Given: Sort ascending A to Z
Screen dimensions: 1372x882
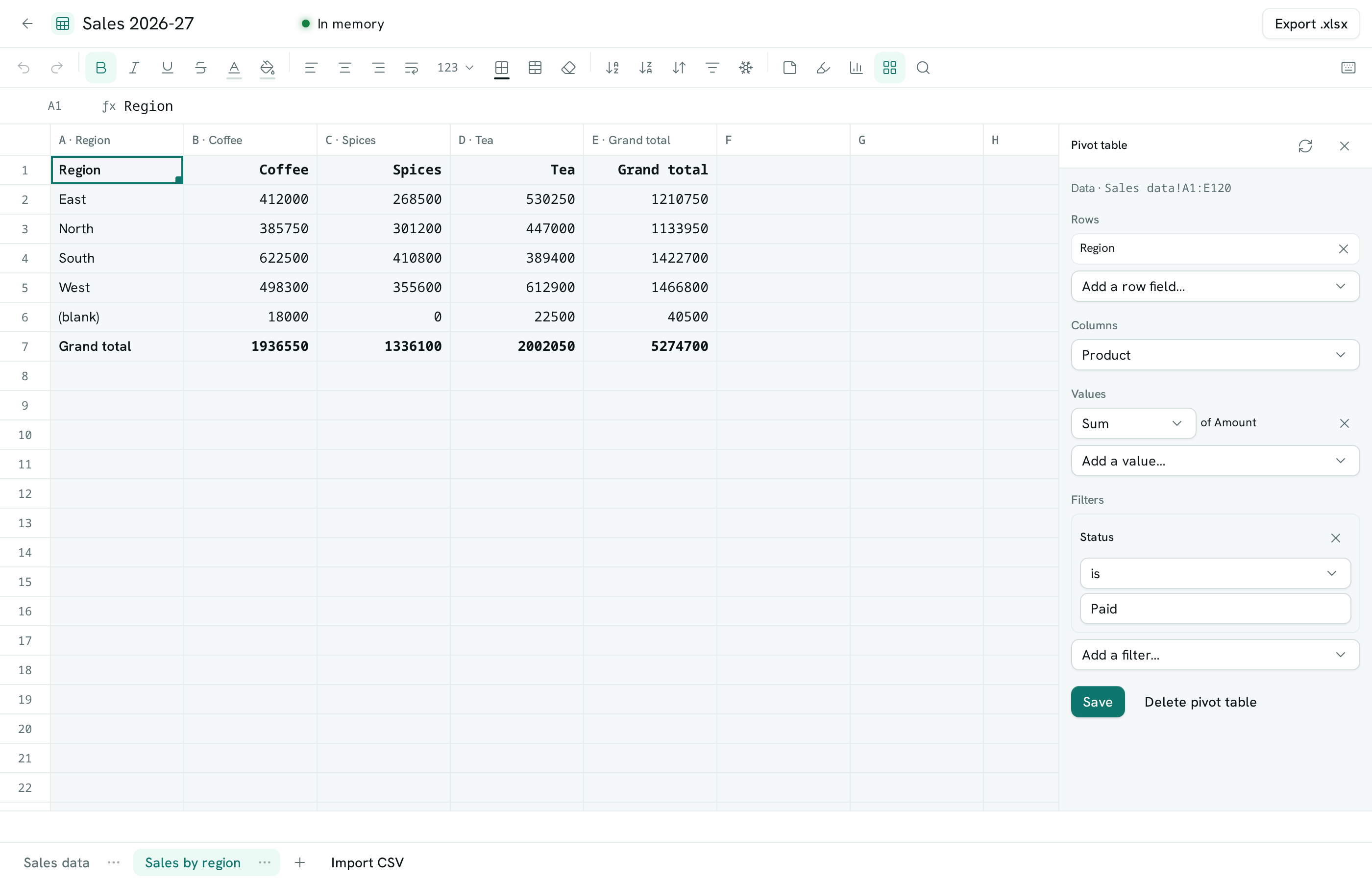Looking at the screenshot, I should 612,68.
